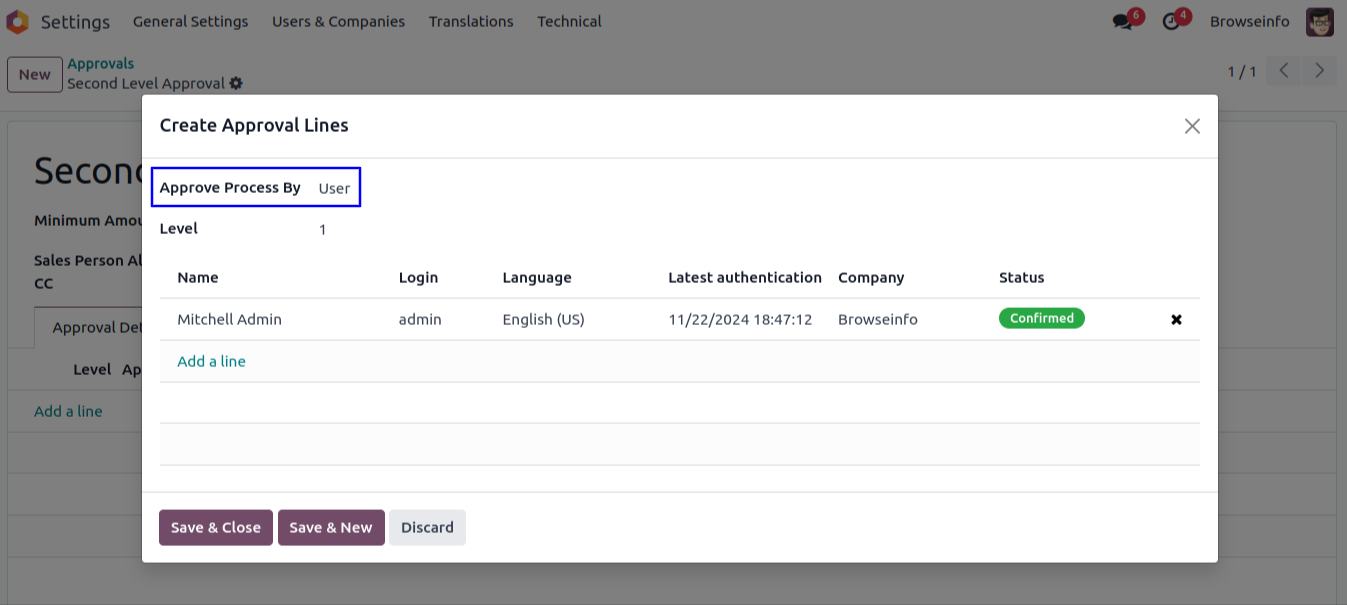Click the Confirmed status badge

[1042, 318]
